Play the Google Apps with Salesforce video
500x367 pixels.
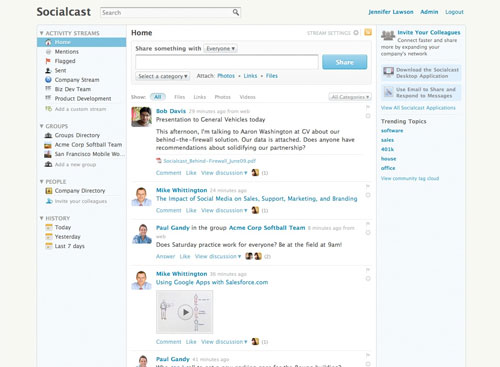click(x=185, y=312)
